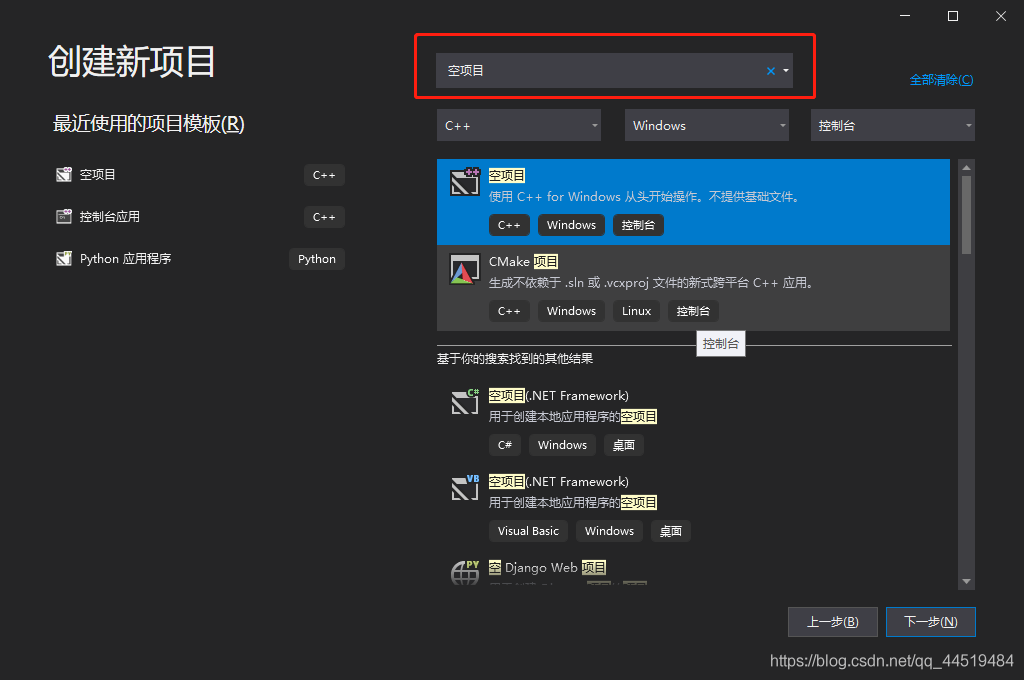Click the Windows tag under Visual Basic template

pos(609,531)
